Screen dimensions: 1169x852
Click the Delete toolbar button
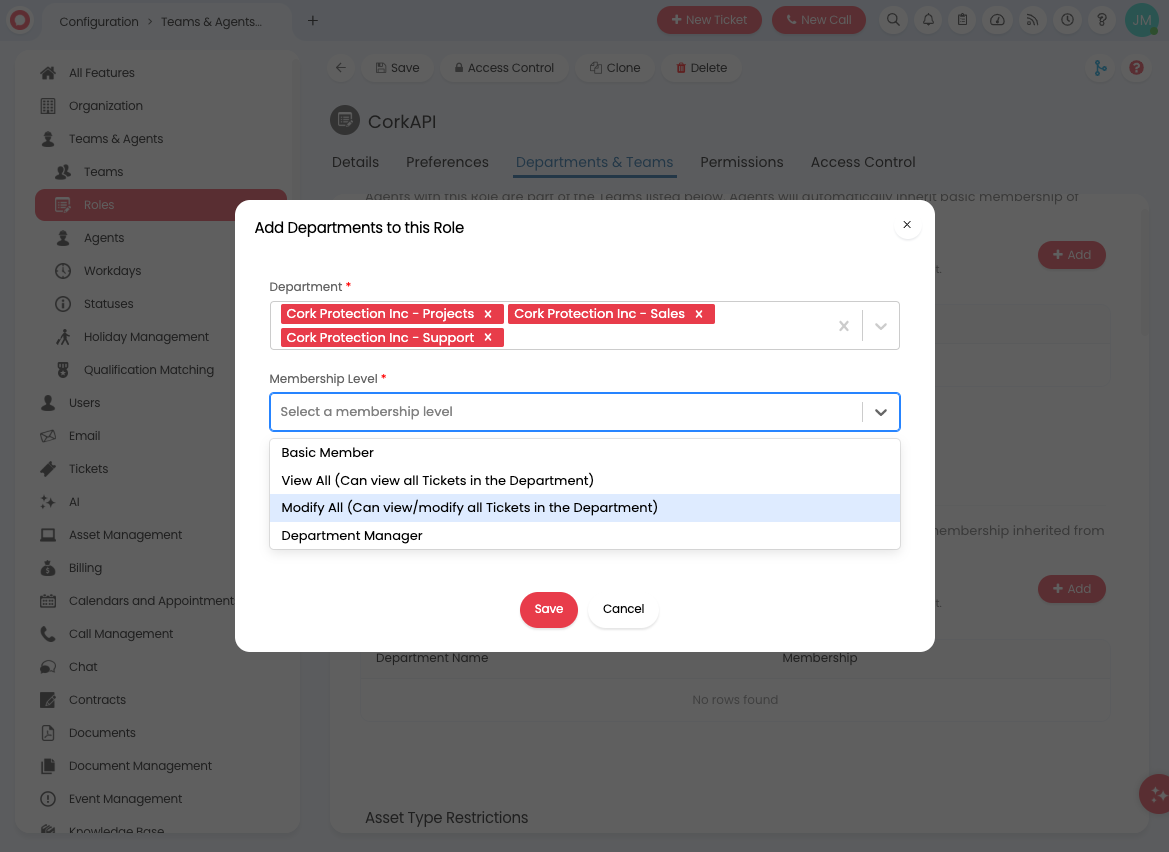(x=701, y=68)
